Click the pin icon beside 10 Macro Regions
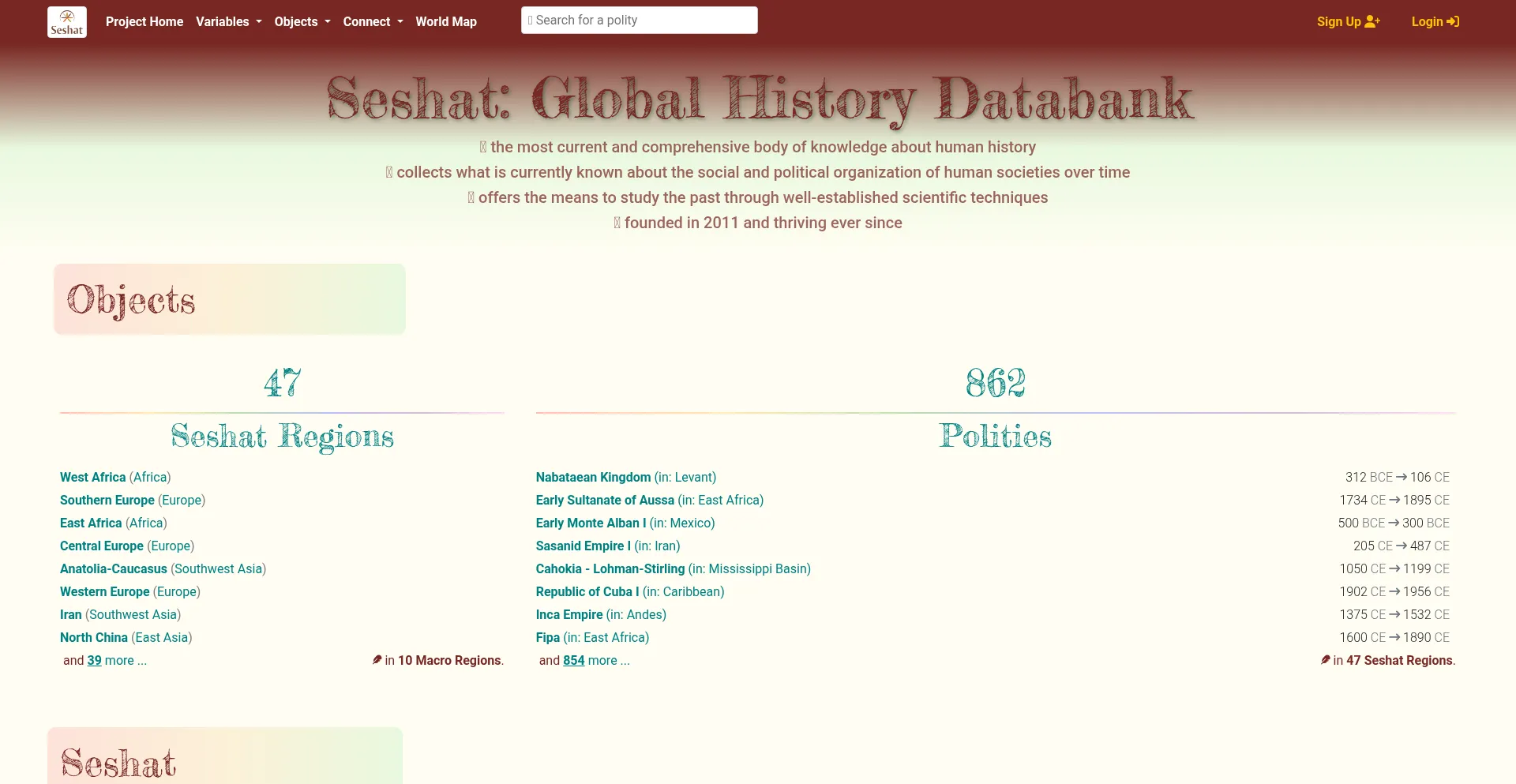This screenshot has width=1516, height=784. pyautogui.click(x=377, y=660)
